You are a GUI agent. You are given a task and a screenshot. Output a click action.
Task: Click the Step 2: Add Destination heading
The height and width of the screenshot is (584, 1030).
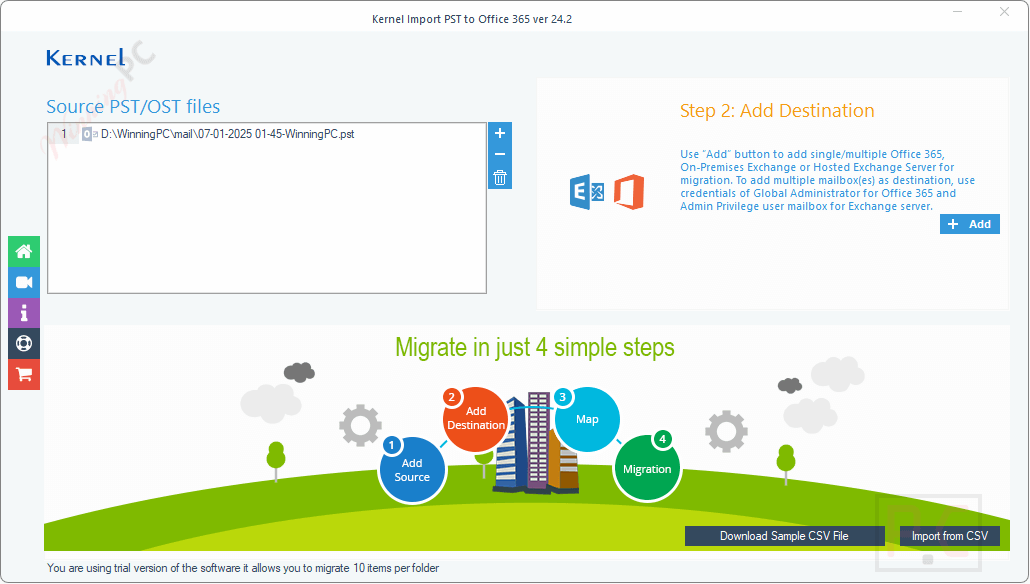pos(777,110)
